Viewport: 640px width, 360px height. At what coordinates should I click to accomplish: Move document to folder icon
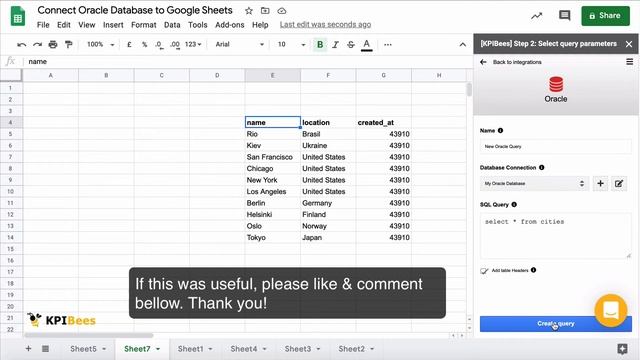coord(265,11)
